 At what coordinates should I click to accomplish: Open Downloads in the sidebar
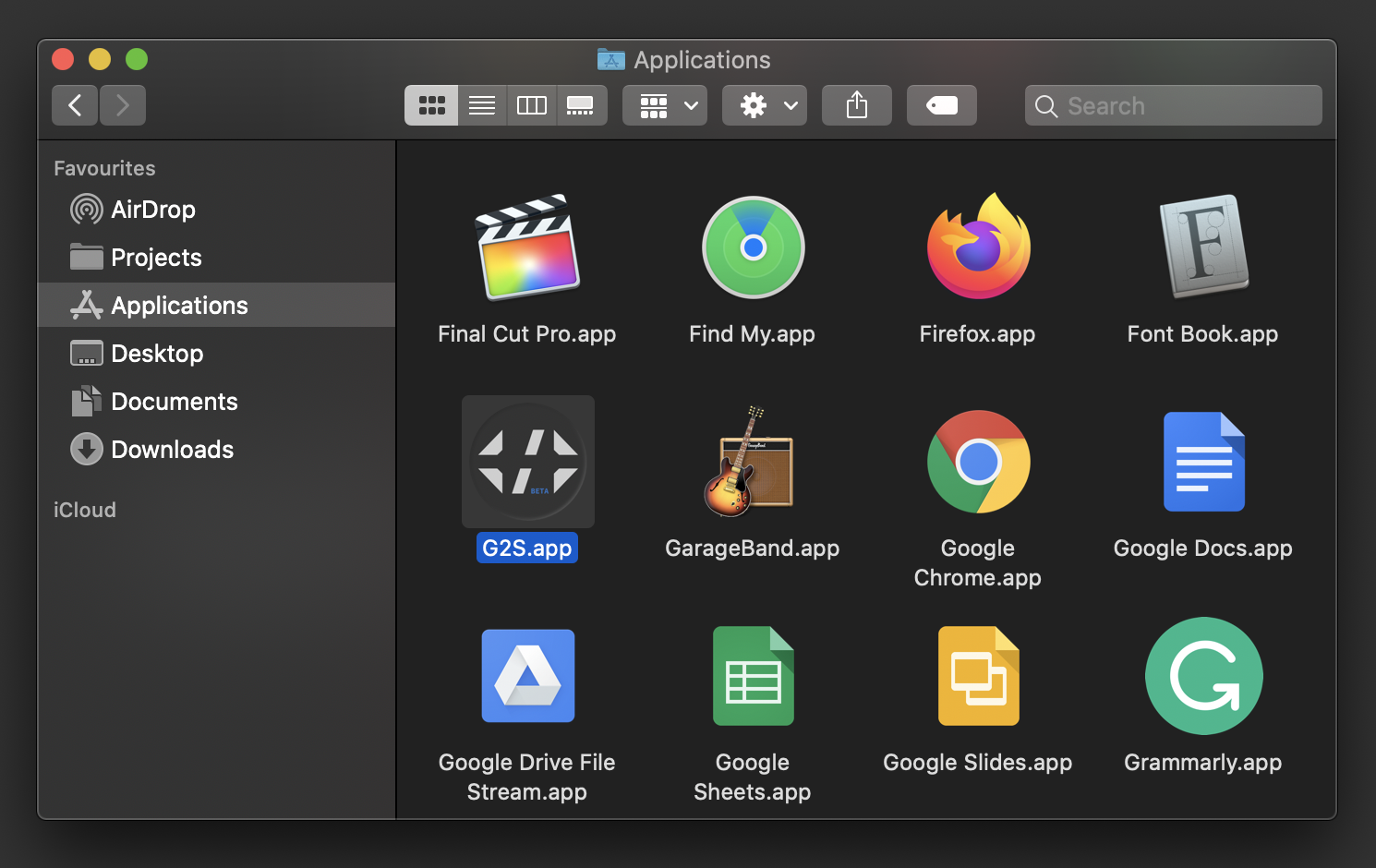point(216,450)
